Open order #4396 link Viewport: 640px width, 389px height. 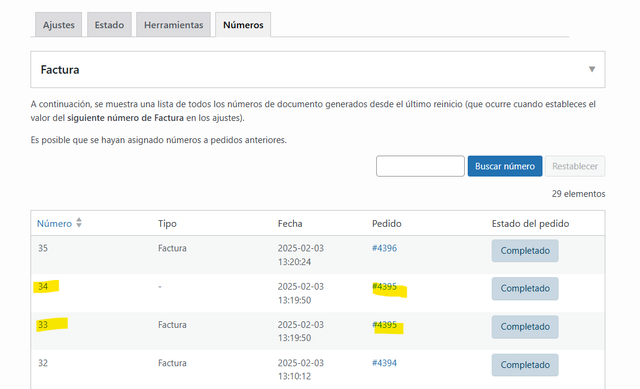pyautogui.click(x=384, y=248)
